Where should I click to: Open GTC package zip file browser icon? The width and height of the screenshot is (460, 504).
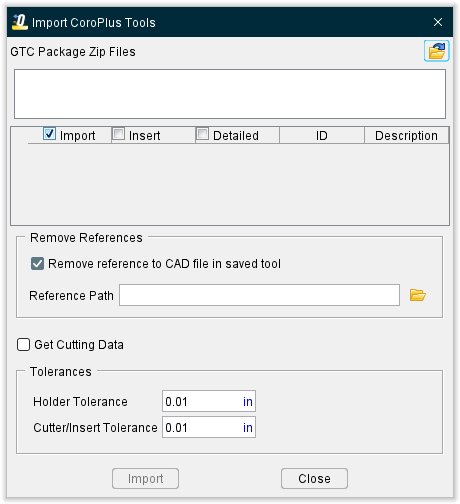pos(436,51)
